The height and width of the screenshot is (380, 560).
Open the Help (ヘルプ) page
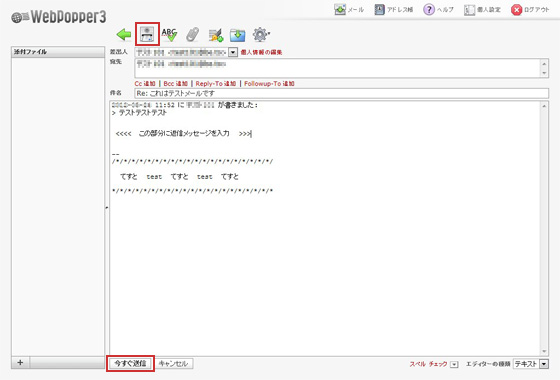[438, 10]
